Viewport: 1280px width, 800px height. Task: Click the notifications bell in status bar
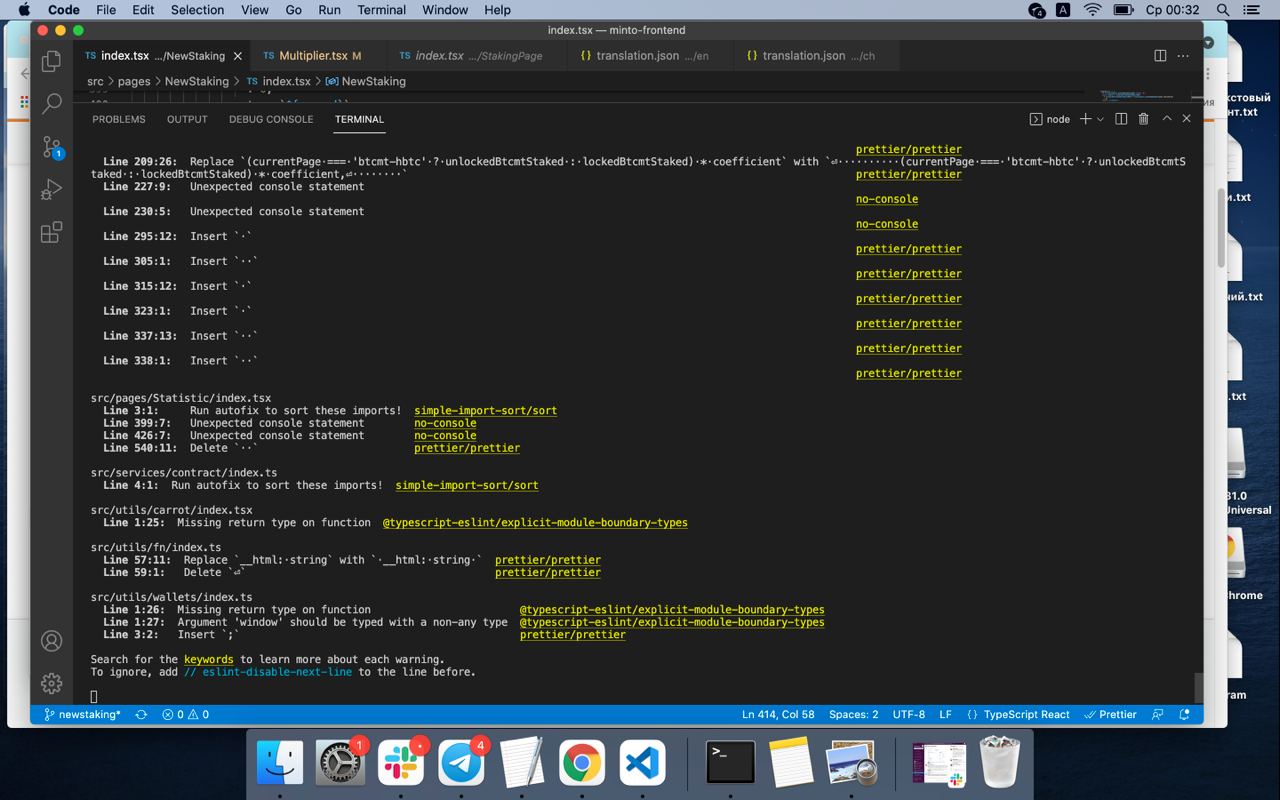1185,714
